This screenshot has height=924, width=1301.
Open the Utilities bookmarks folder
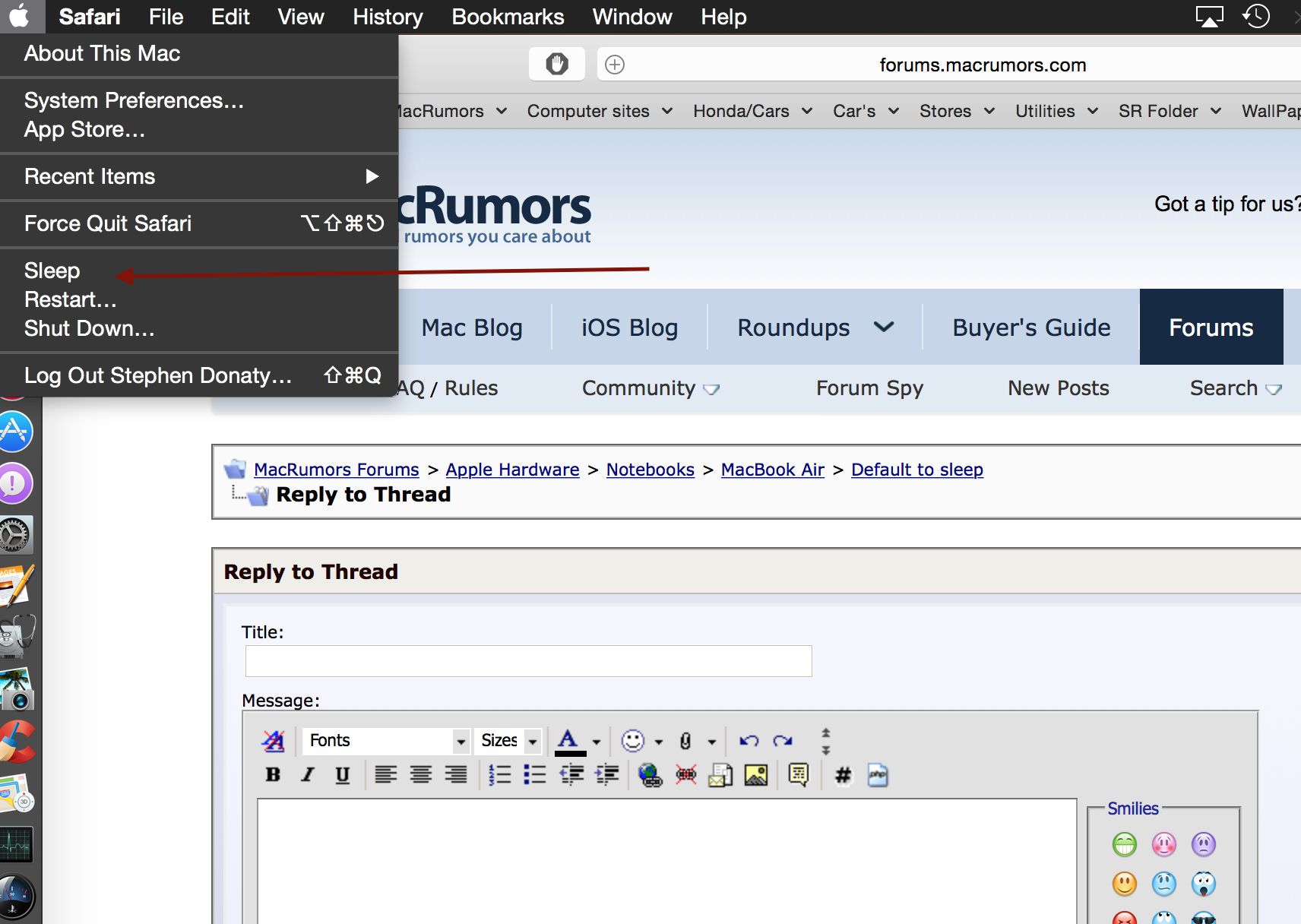1056,111
